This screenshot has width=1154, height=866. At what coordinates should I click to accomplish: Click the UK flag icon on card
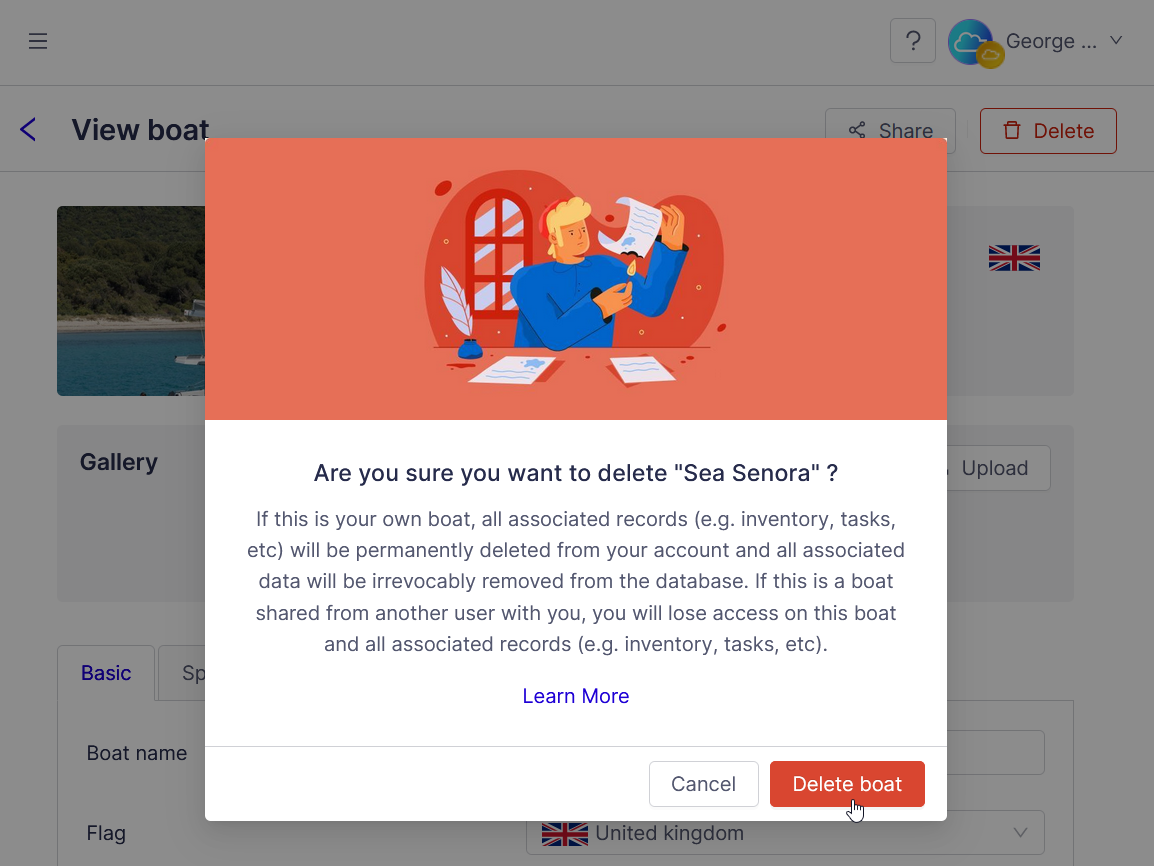click(x=1014, y=258)
